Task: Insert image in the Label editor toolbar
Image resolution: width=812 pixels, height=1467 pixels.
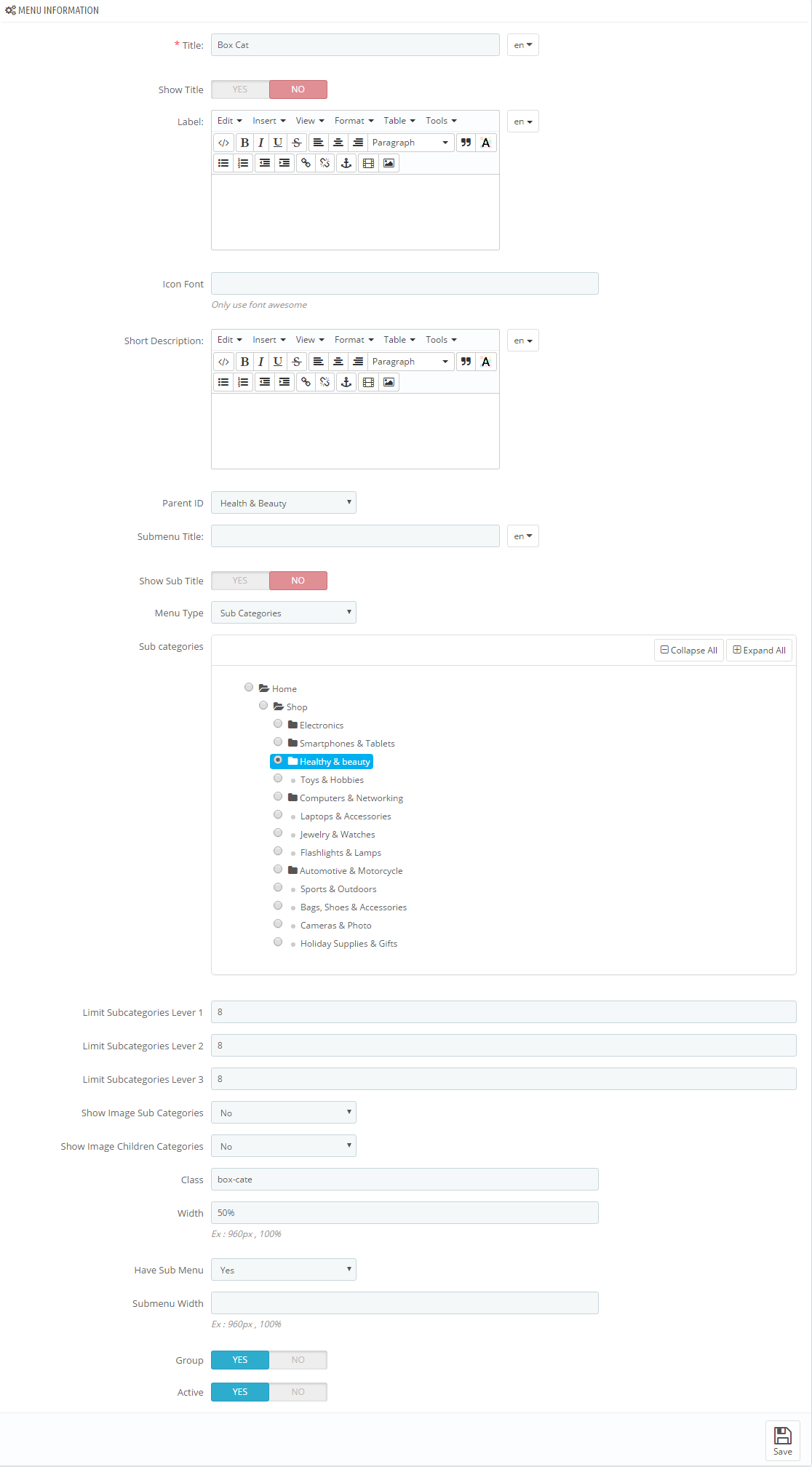Action: click(x=389, y=163)
